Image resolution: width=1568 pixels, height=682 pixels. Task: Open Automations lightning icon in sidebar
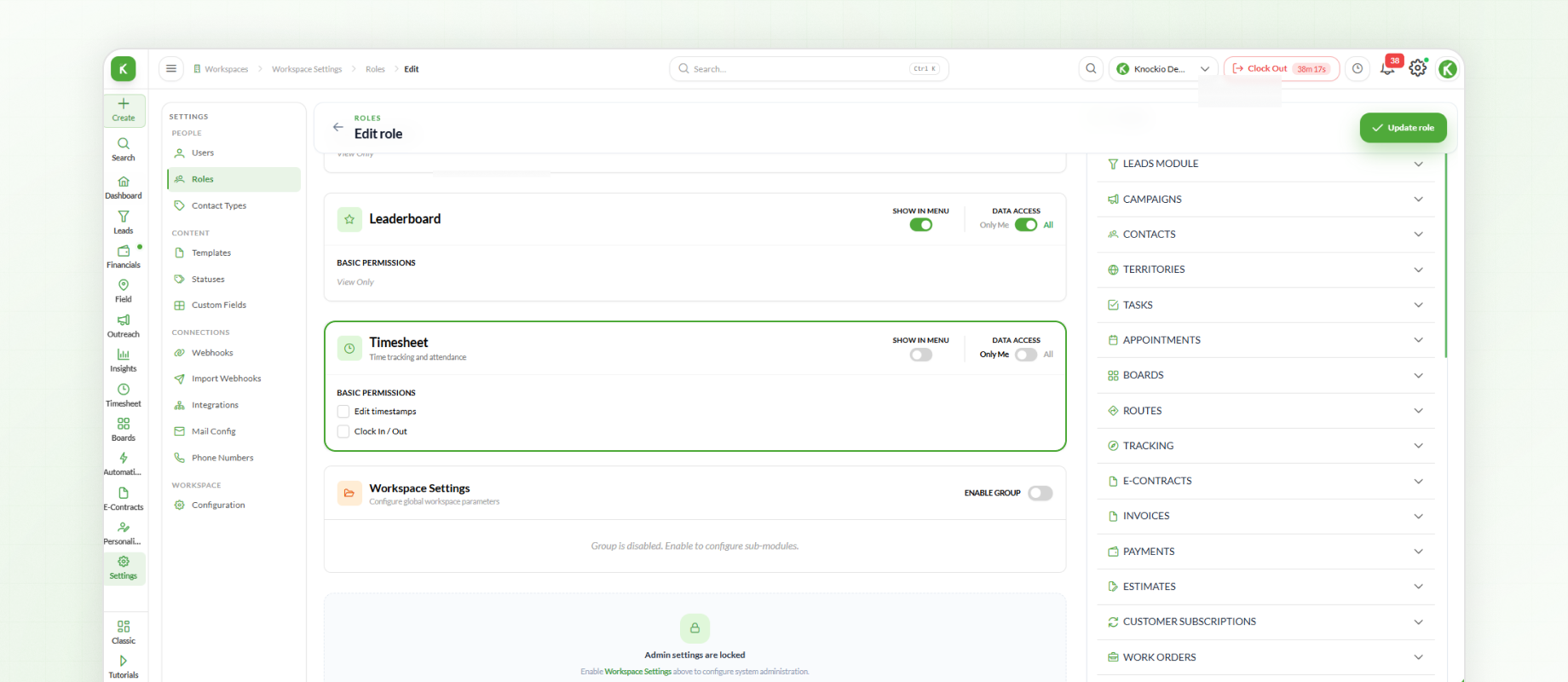[x=124, y=458]
